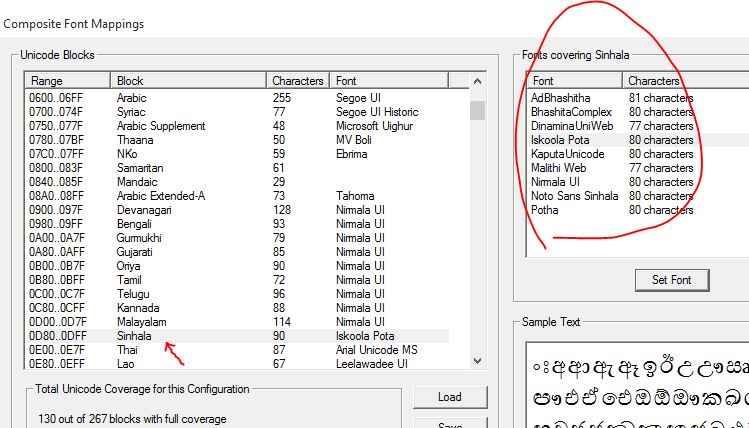Select the Gujarati block row

coord(237,252)
